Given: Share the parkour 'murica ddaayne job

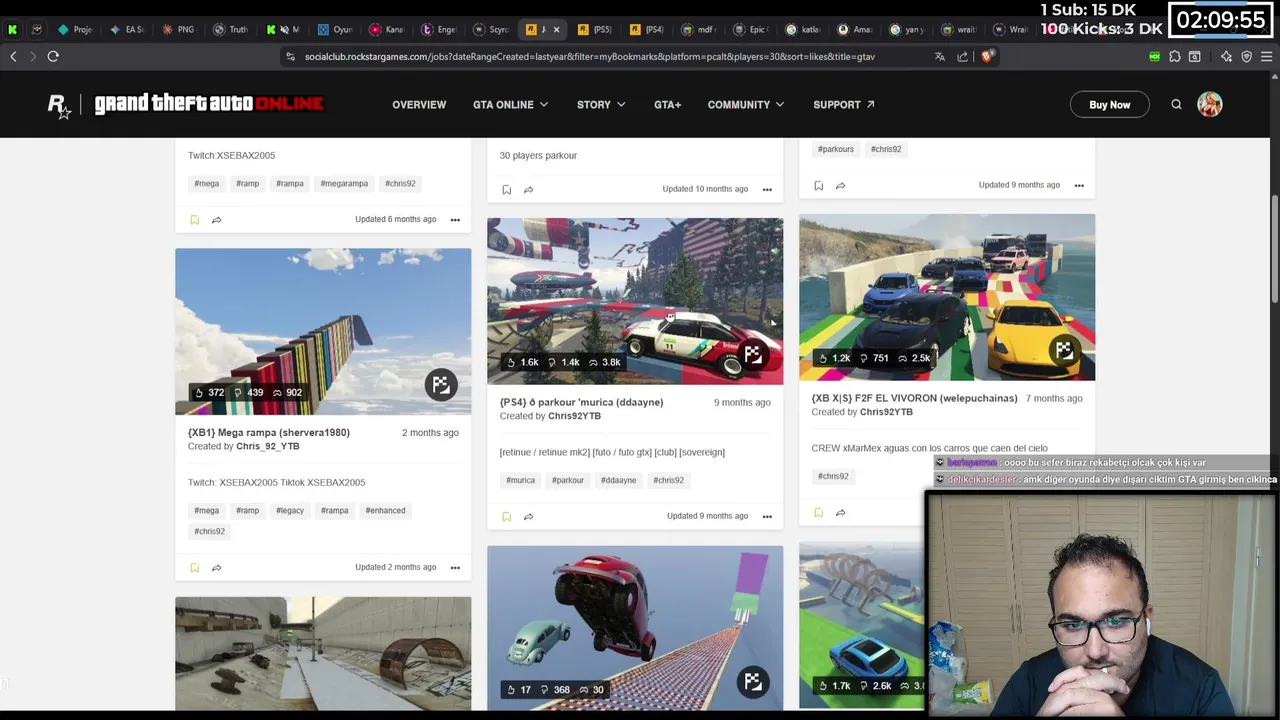Looking at the screenshot, I should [x=528, y=517].
